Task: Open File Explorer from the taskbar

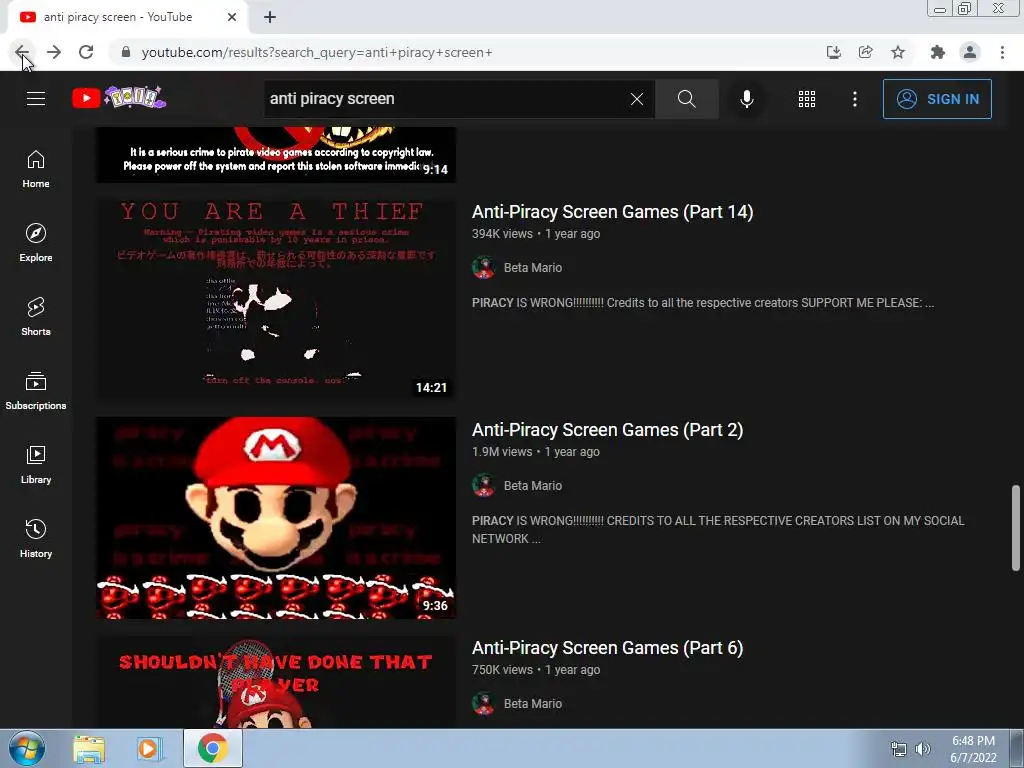Action: pyautogui.click(x=89, y=749)
